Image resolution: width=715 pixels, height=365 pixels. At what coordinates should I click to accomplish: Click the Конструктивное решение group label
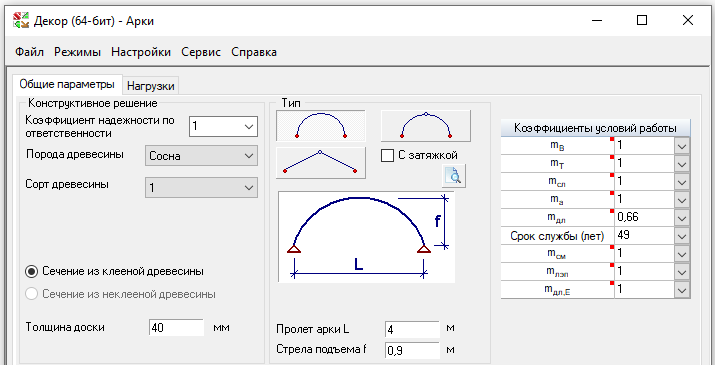tap(93, 103)
